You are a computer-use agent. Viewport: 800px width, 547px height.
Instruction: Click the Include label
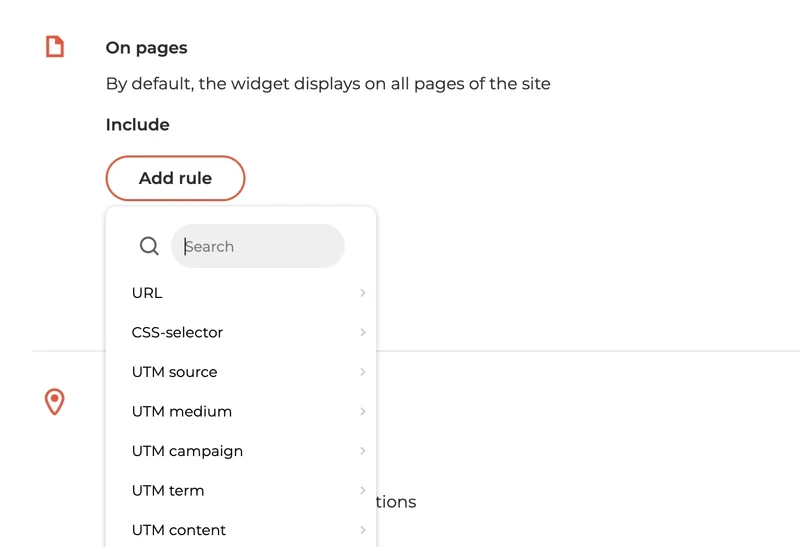point(137,125)
